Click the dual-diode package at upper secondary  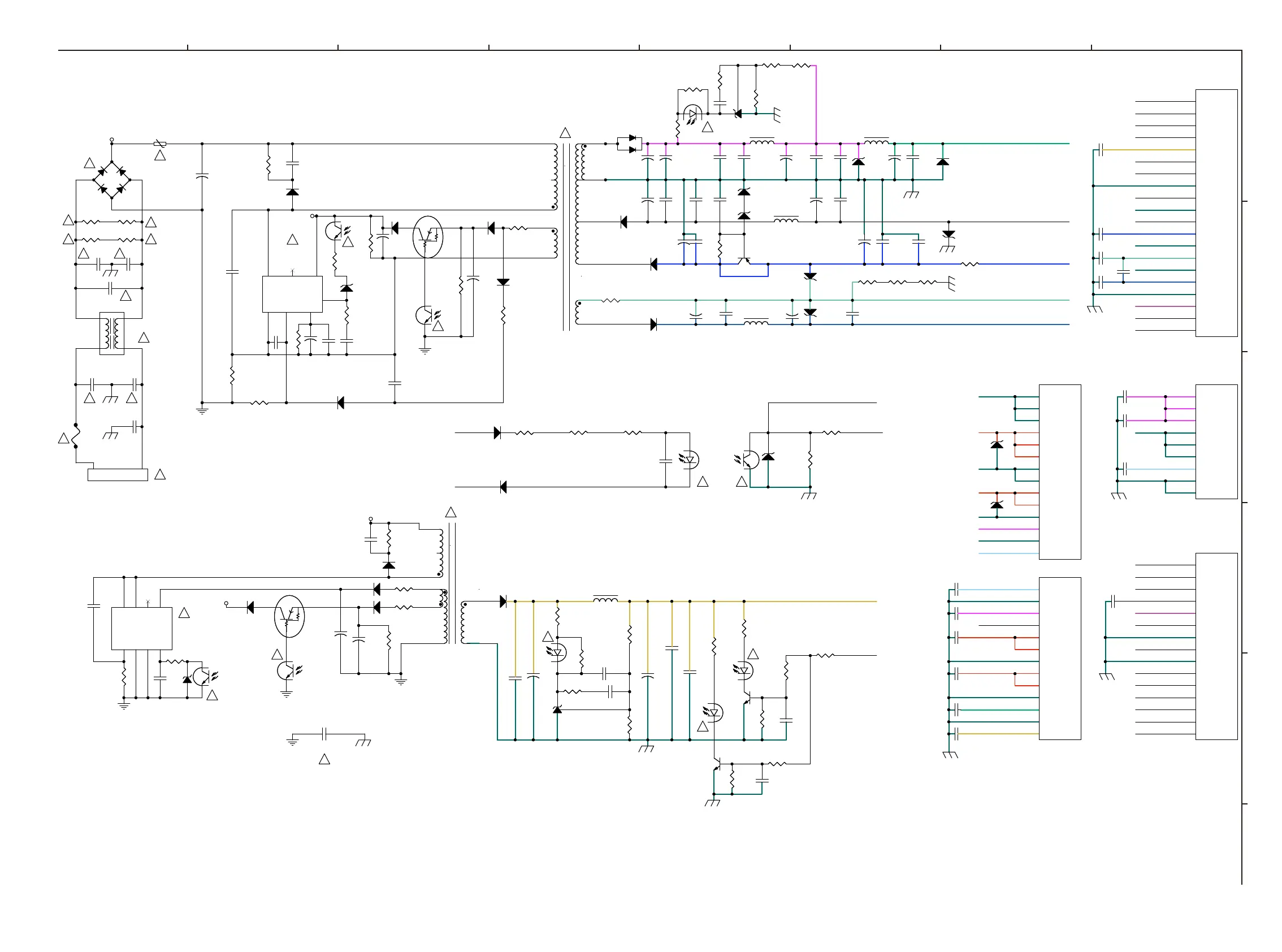629,144
